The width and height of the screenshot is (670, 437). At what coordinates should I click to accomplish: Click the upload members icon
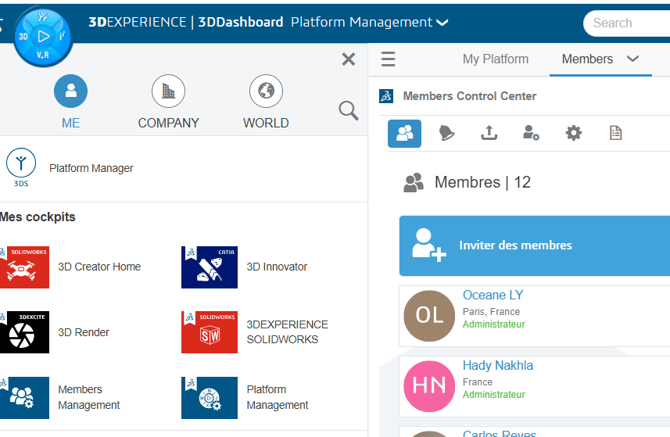[x=489, y=133]
